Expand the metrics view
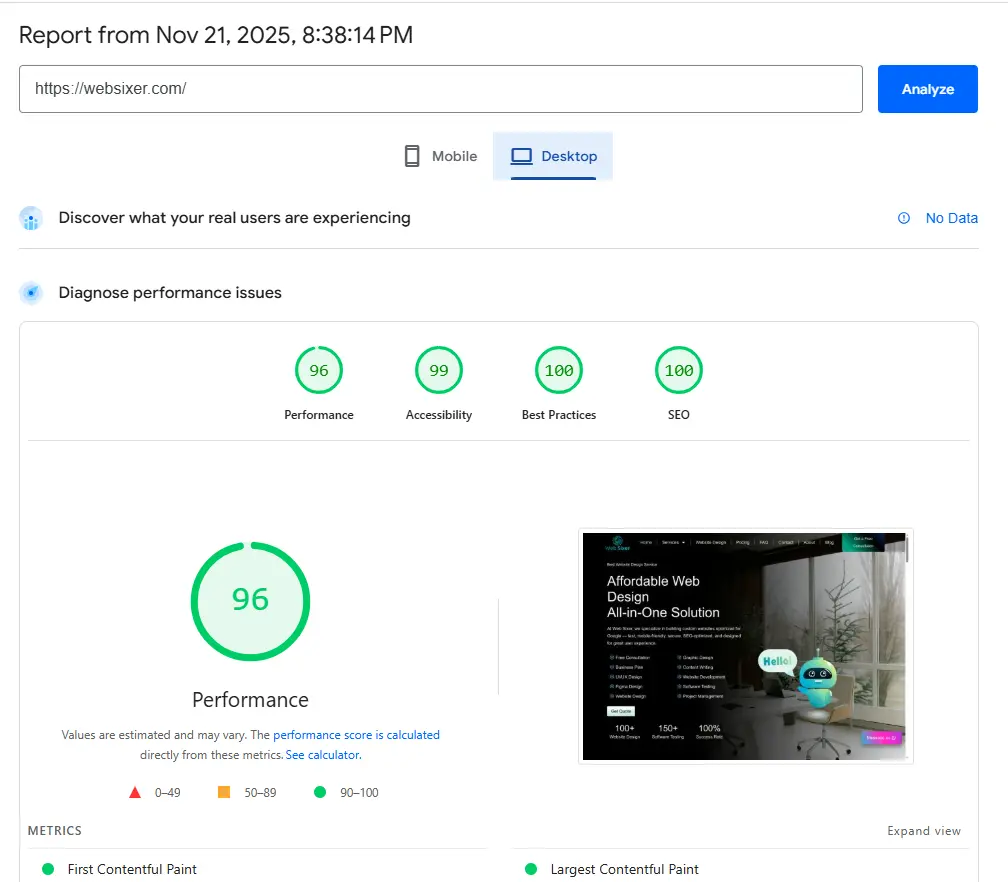The width and height of the screenshot is (1008, 882). (x=923, y=831)
